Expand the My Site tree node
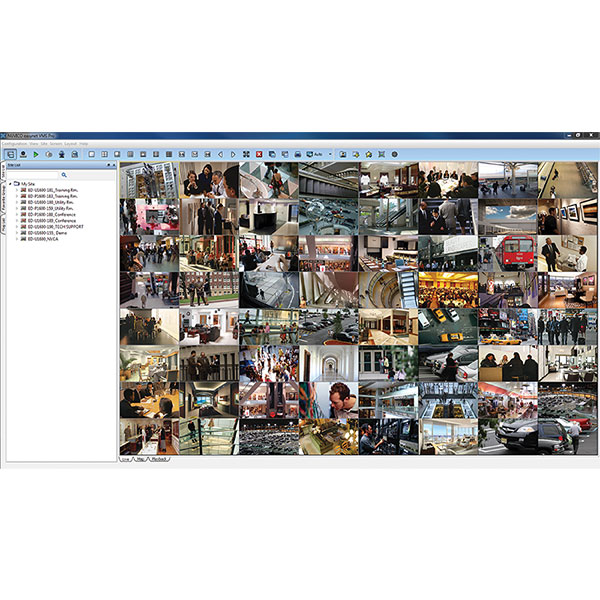This screenshot has height=600, width=600. coord(12,184)
